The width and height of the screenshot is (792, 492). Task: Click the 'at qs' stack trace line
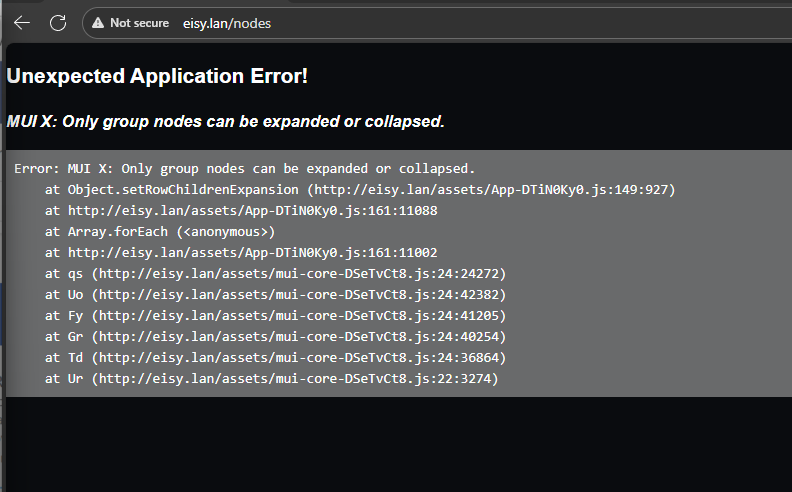[275, 274]
